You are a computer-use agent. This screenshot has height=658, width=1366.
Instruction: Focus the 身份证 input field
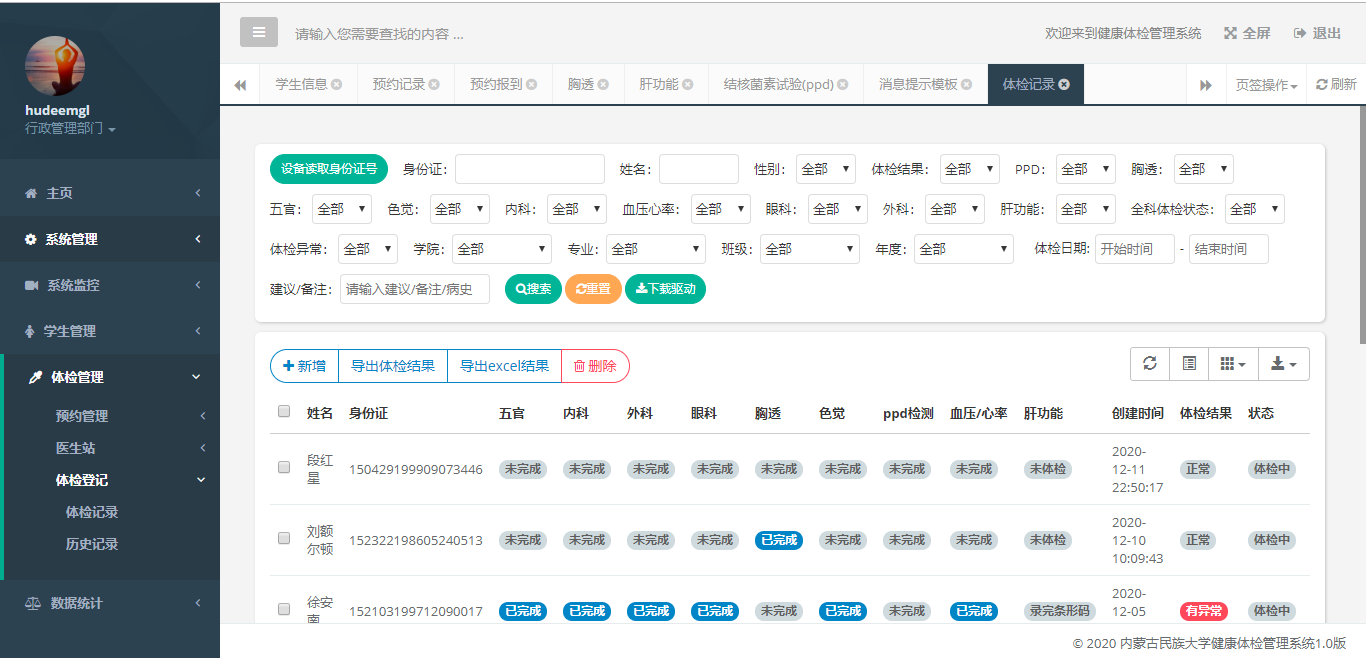click(530, 169)
